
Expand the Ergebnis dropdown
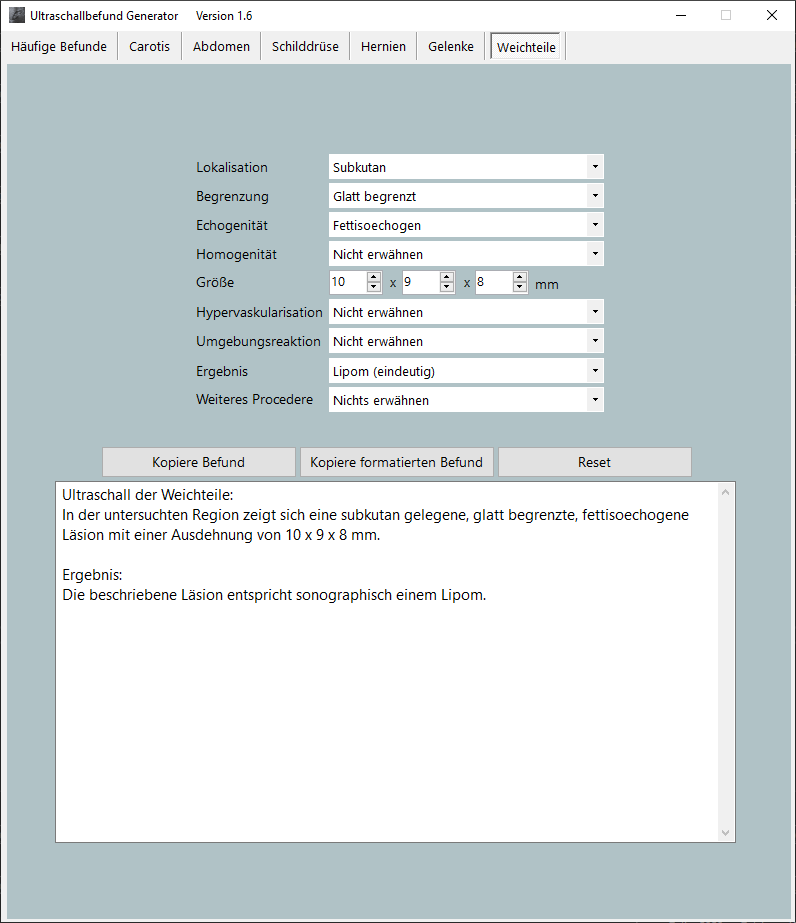(x=595, y=371)
